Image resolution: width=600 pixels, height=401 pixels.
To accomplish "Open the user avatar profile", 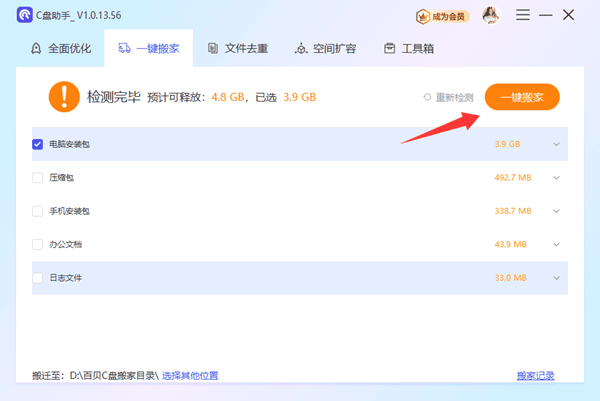I will (490, 16).
